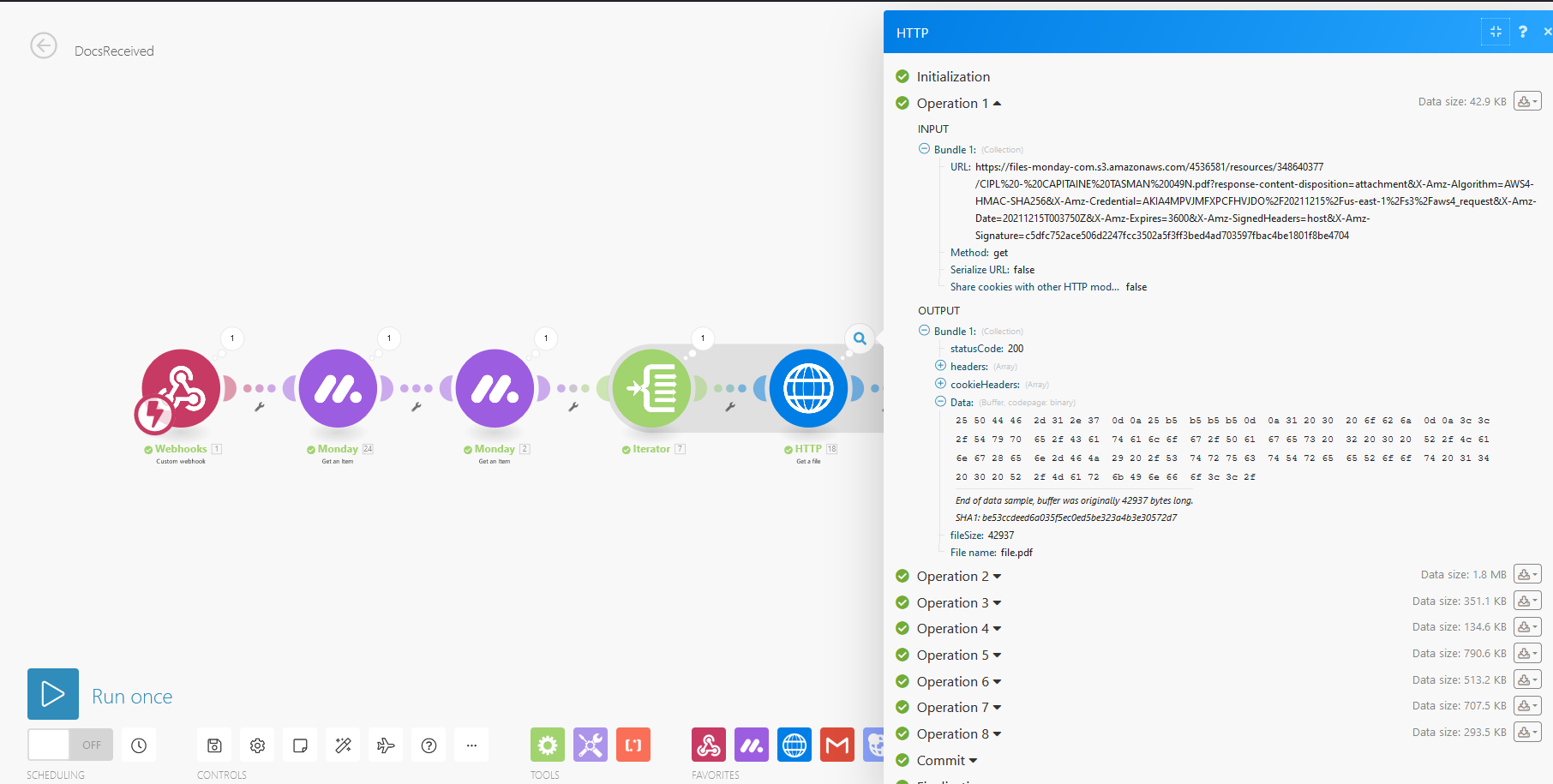Screen dimensions: 1553x784
Task: Select the Webhooks favorite icon
Action: (709, 745)
